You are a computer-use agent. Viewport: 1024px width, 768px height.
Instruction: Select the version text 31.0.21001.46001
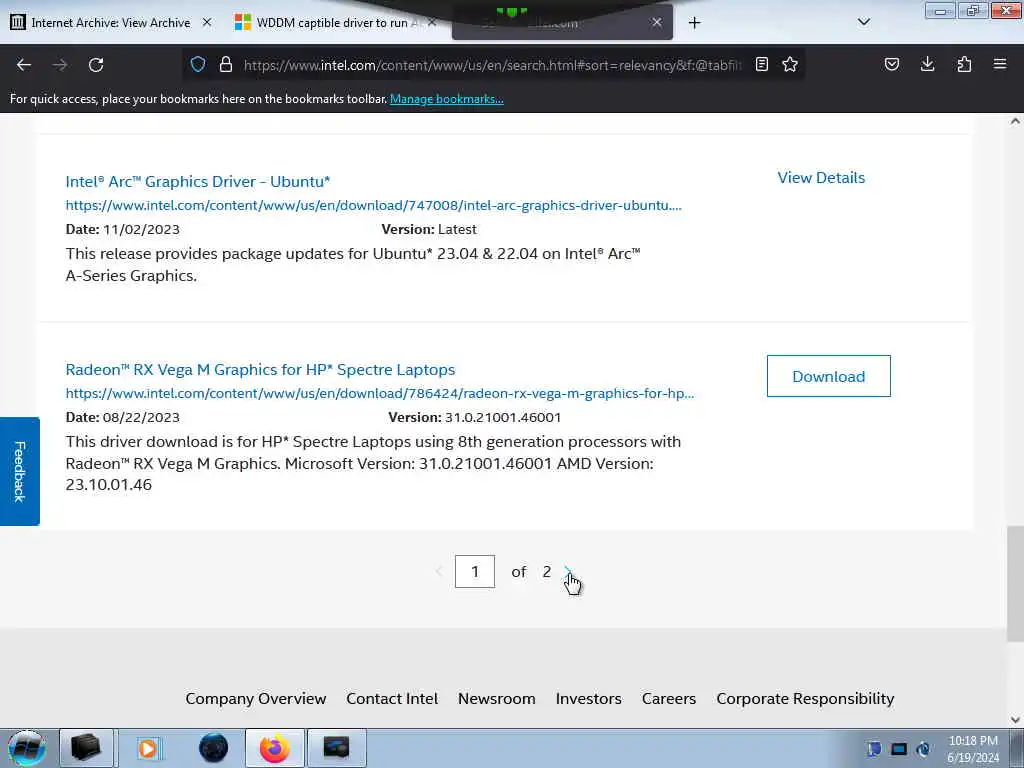click(x=503, y=417)
